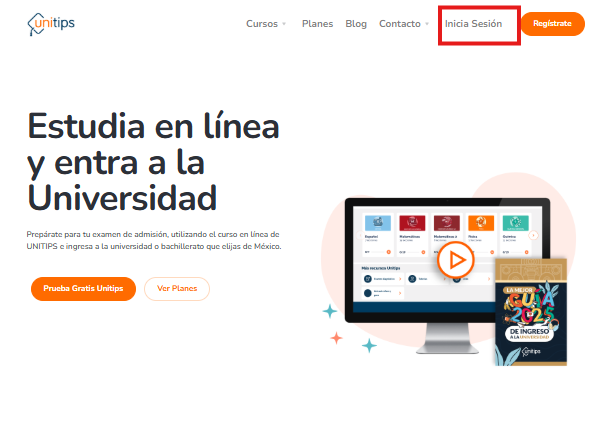Click Inicia Sesión to log in

[x=473, y=24]
